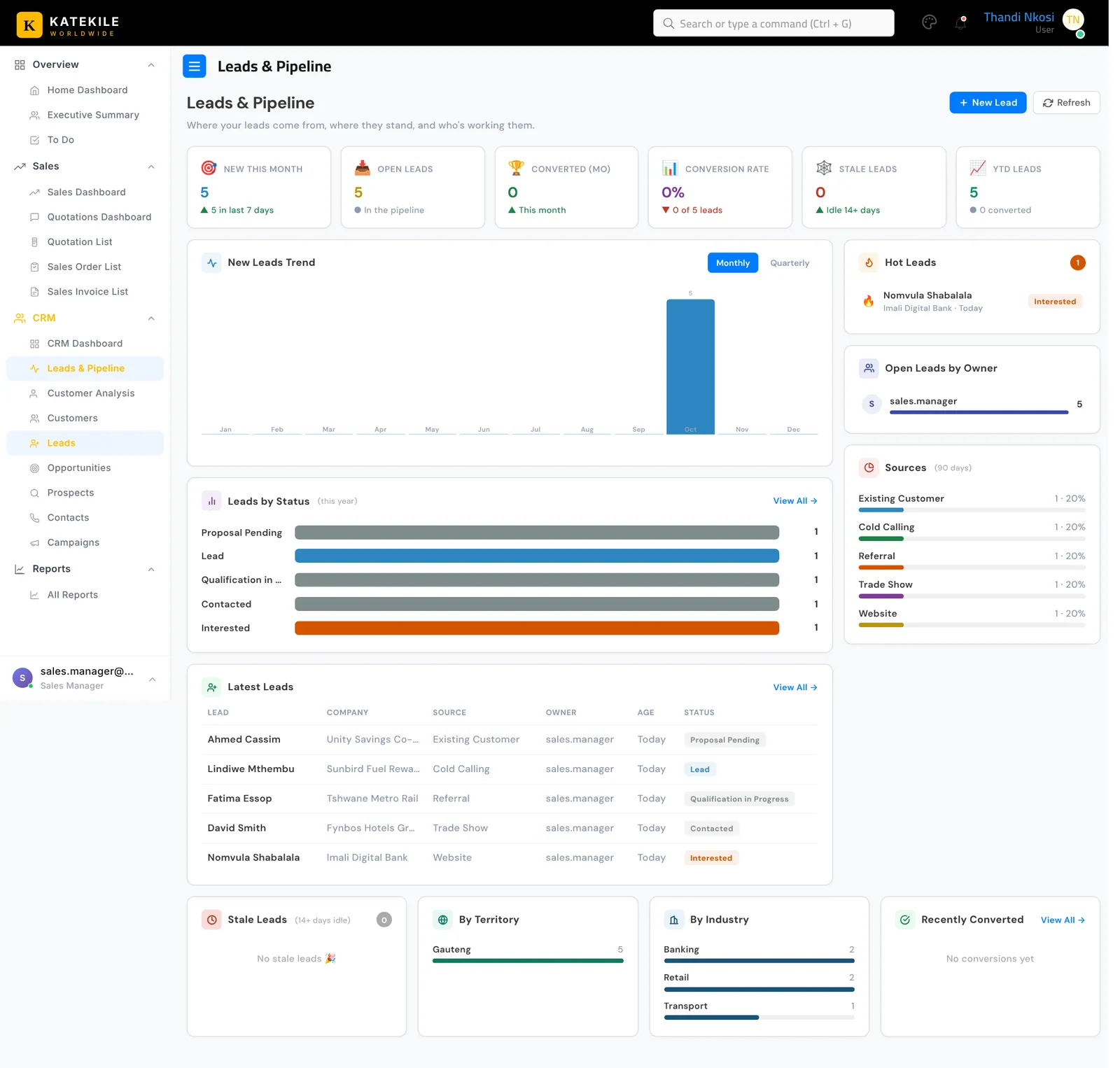Click the New This Month target icon
The height and width of the screenshot is (1068, 1120).
(x=209, y=168)
